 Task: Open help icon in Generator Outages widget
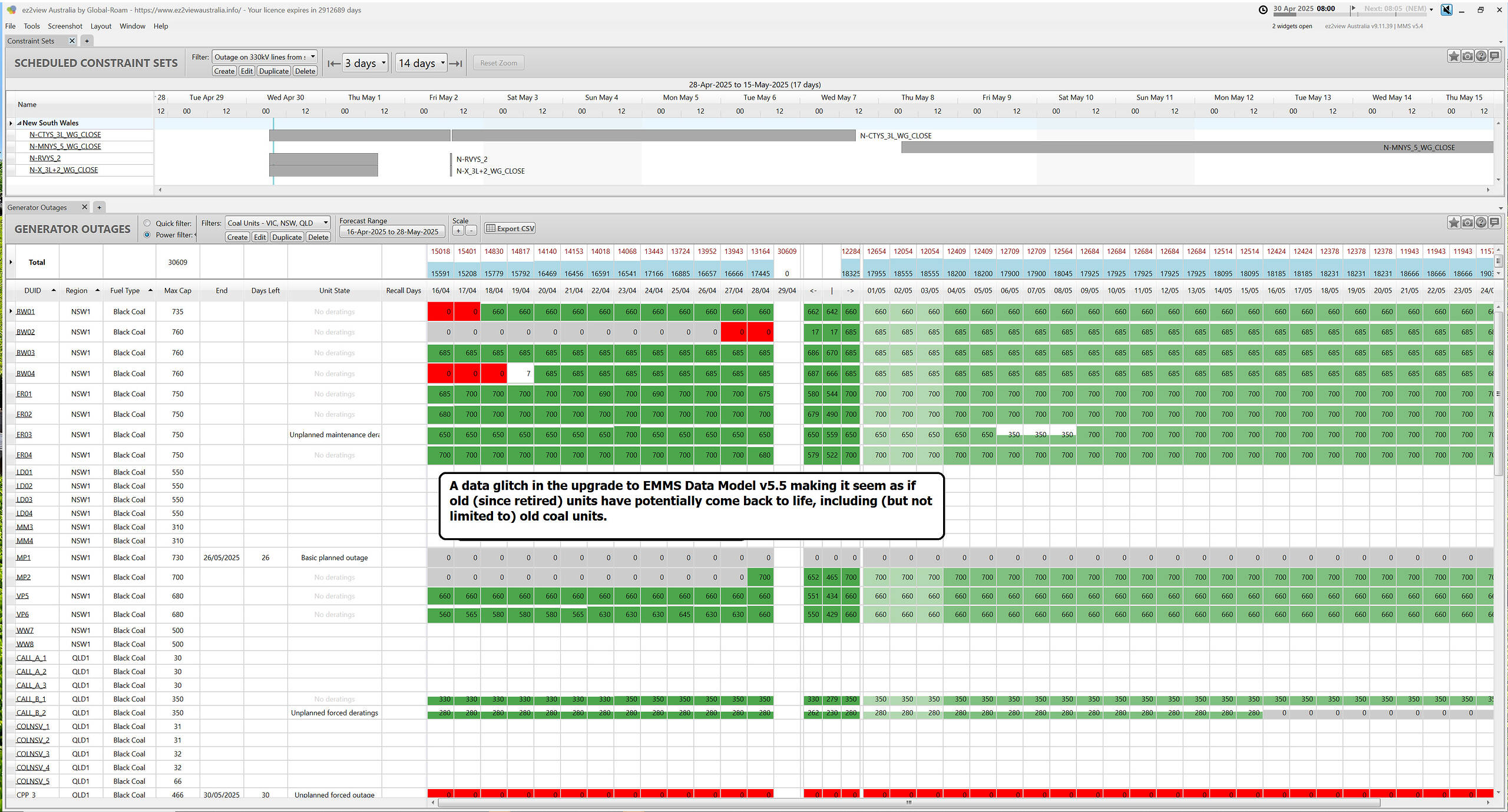pos(1481,222)
